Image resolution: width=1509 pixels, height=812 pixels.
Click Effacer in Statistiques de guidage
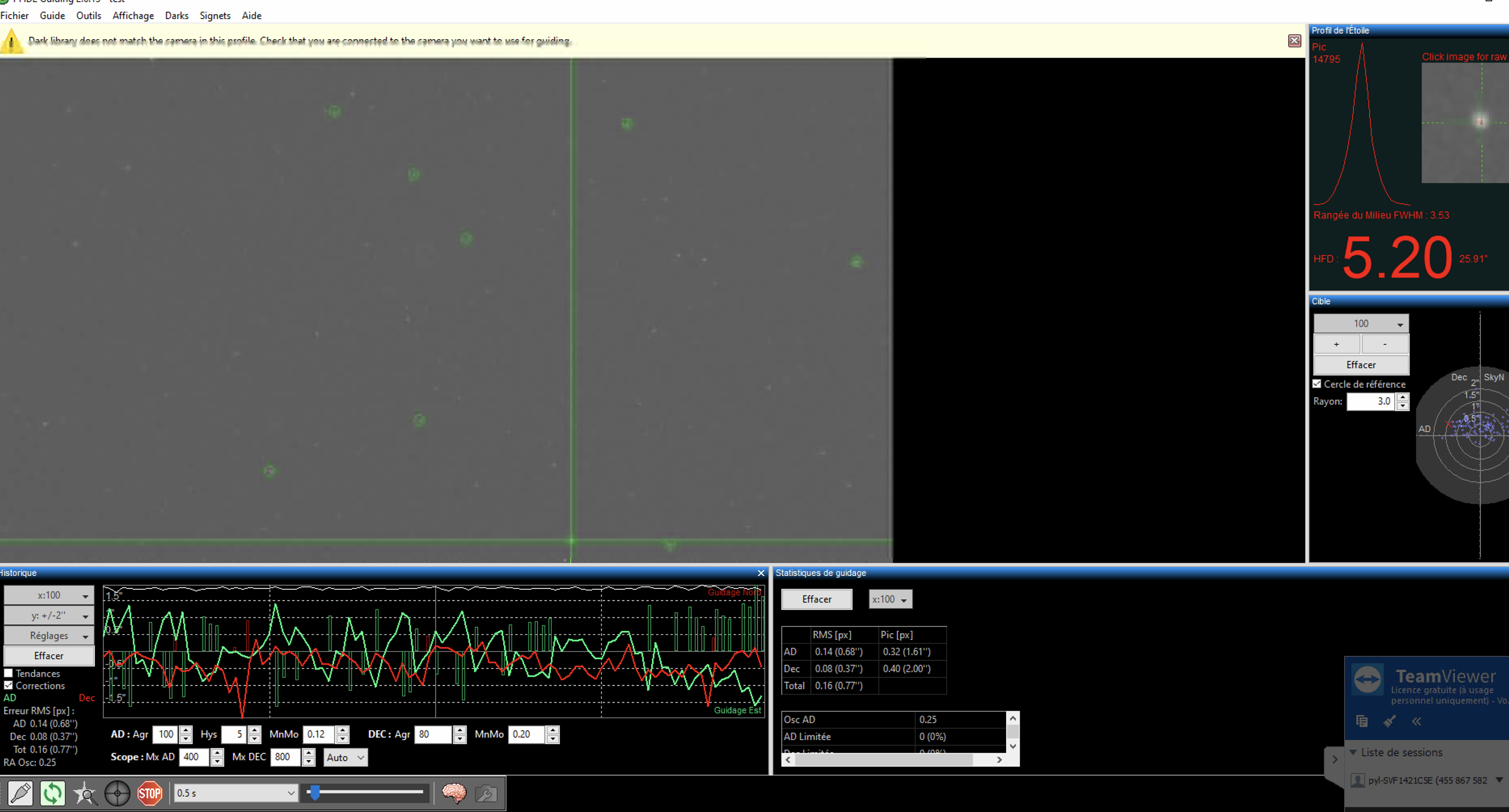(816, 599)
